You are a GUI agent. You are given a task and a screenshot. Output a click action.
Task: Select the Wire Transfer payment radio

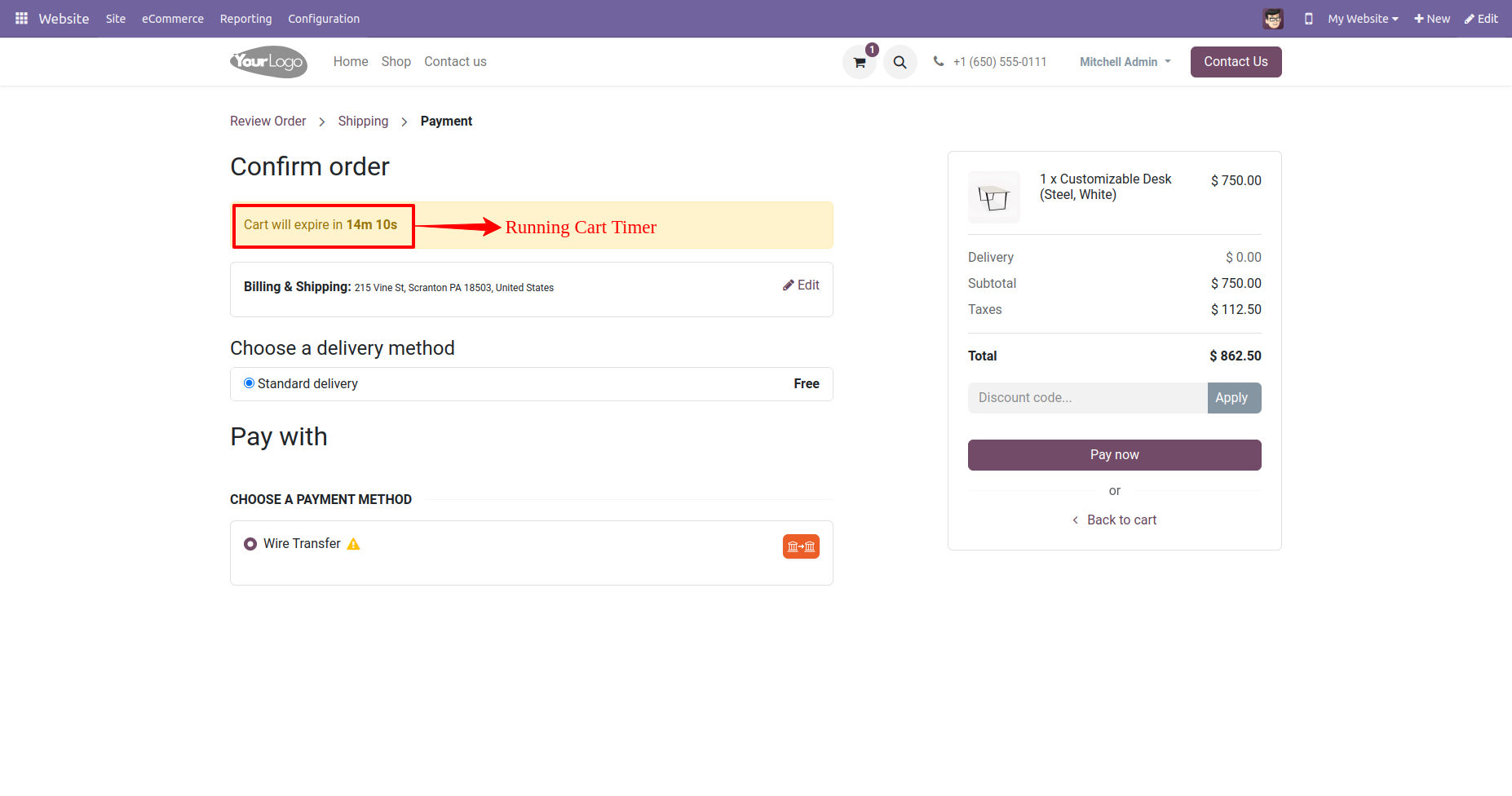click(x=250, y=544)
